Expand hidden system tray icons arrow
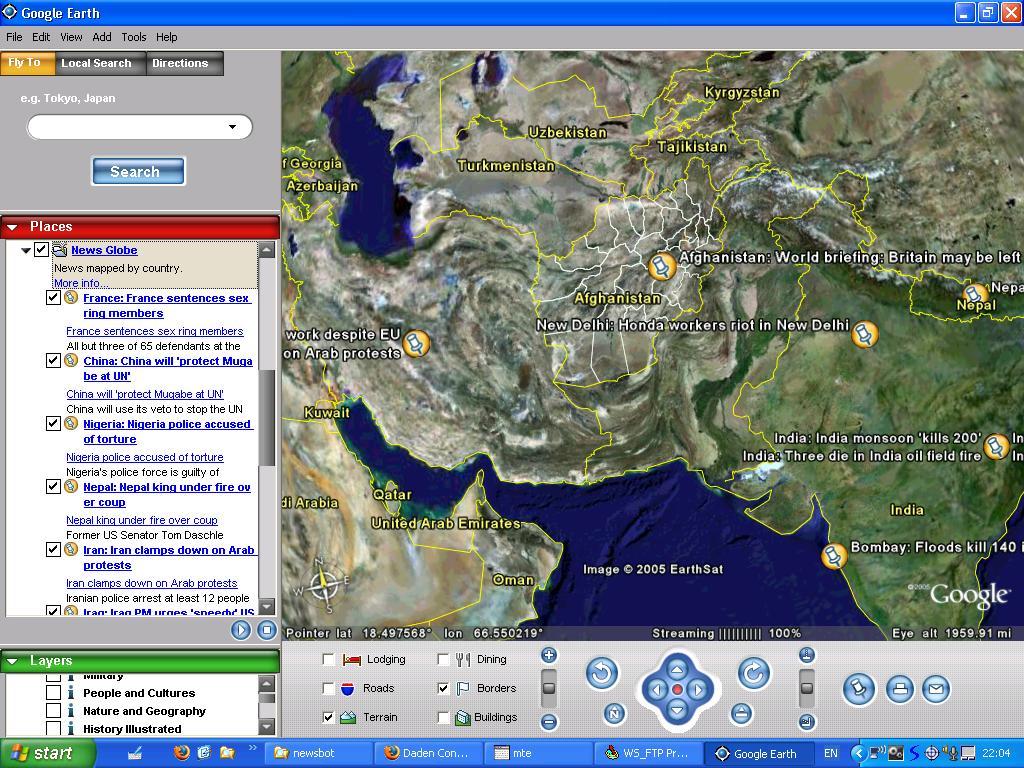Viewport: 1024px width, 768px height. [858, 754]
